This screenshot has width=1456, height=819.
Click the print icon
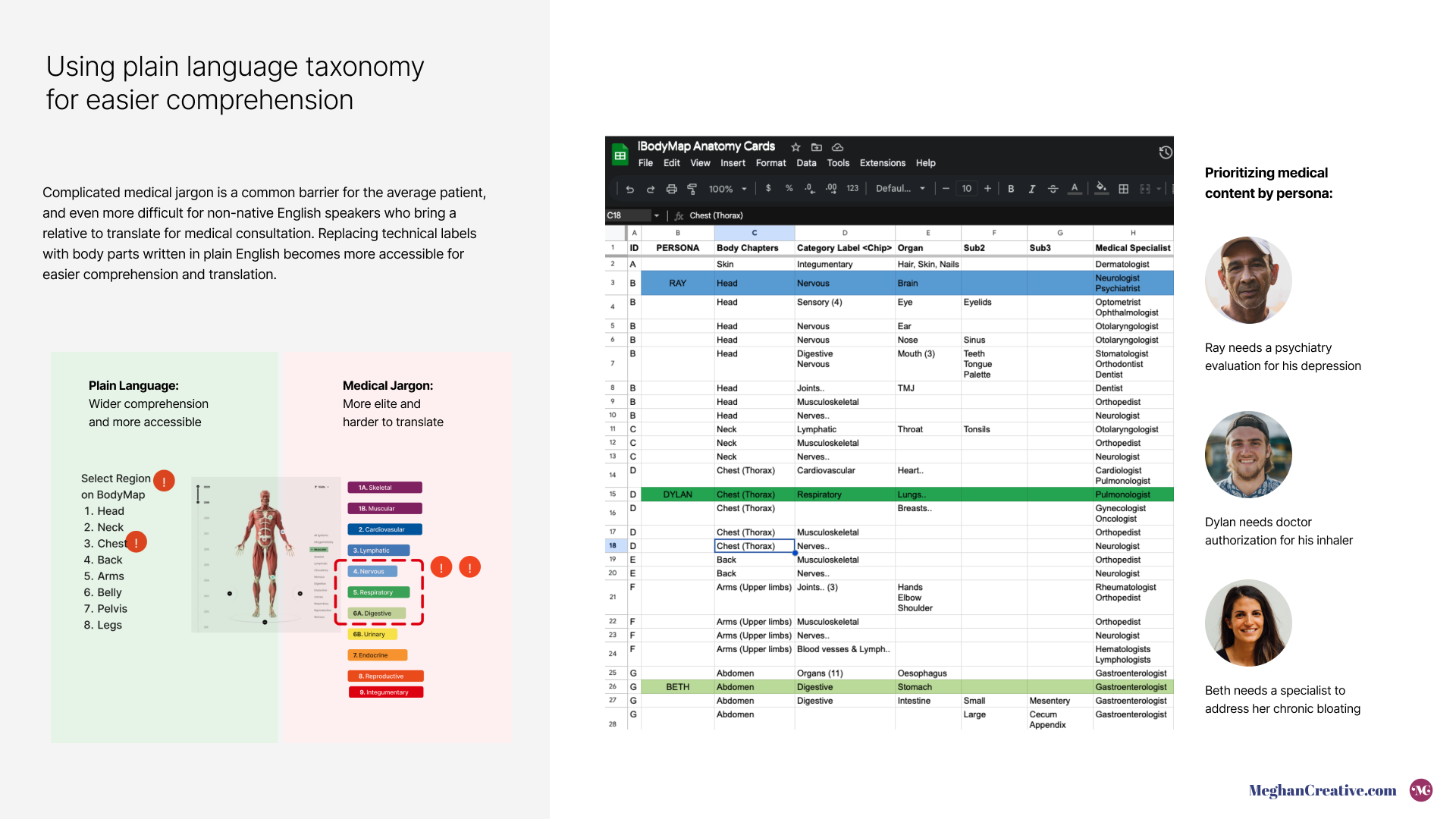click(x=671, y=189)
